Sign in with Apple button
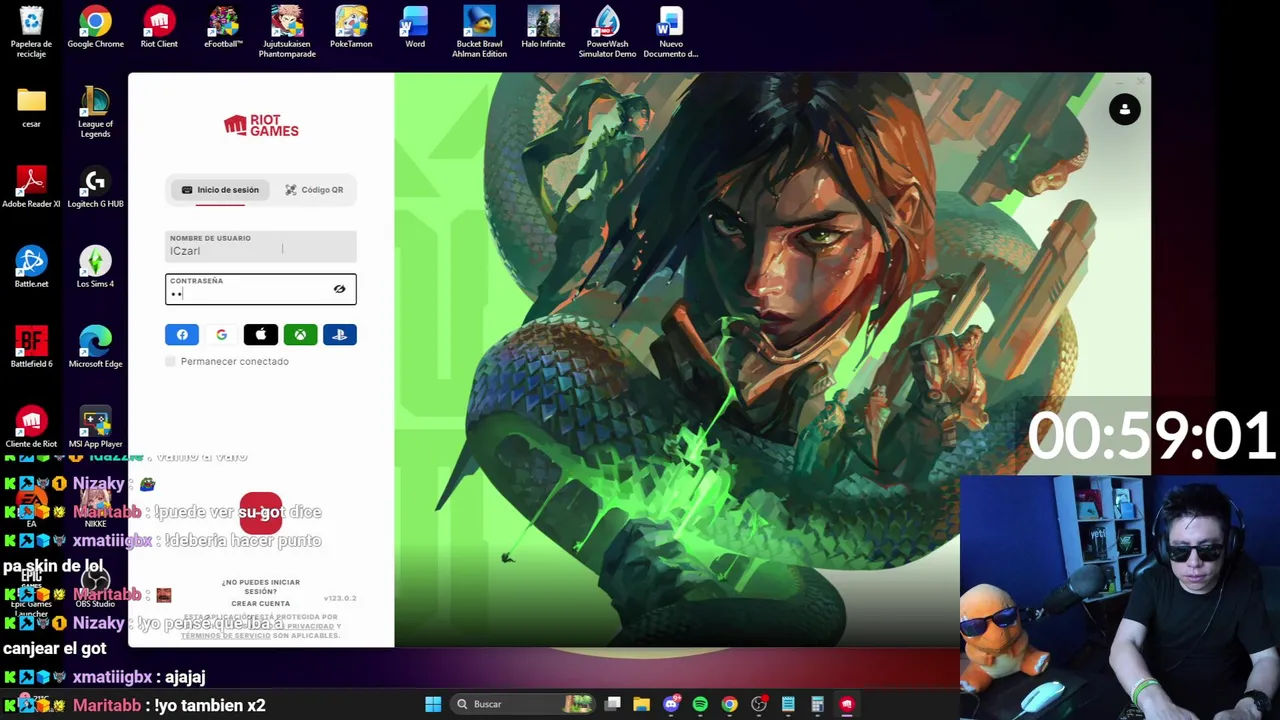 (261, 335)
